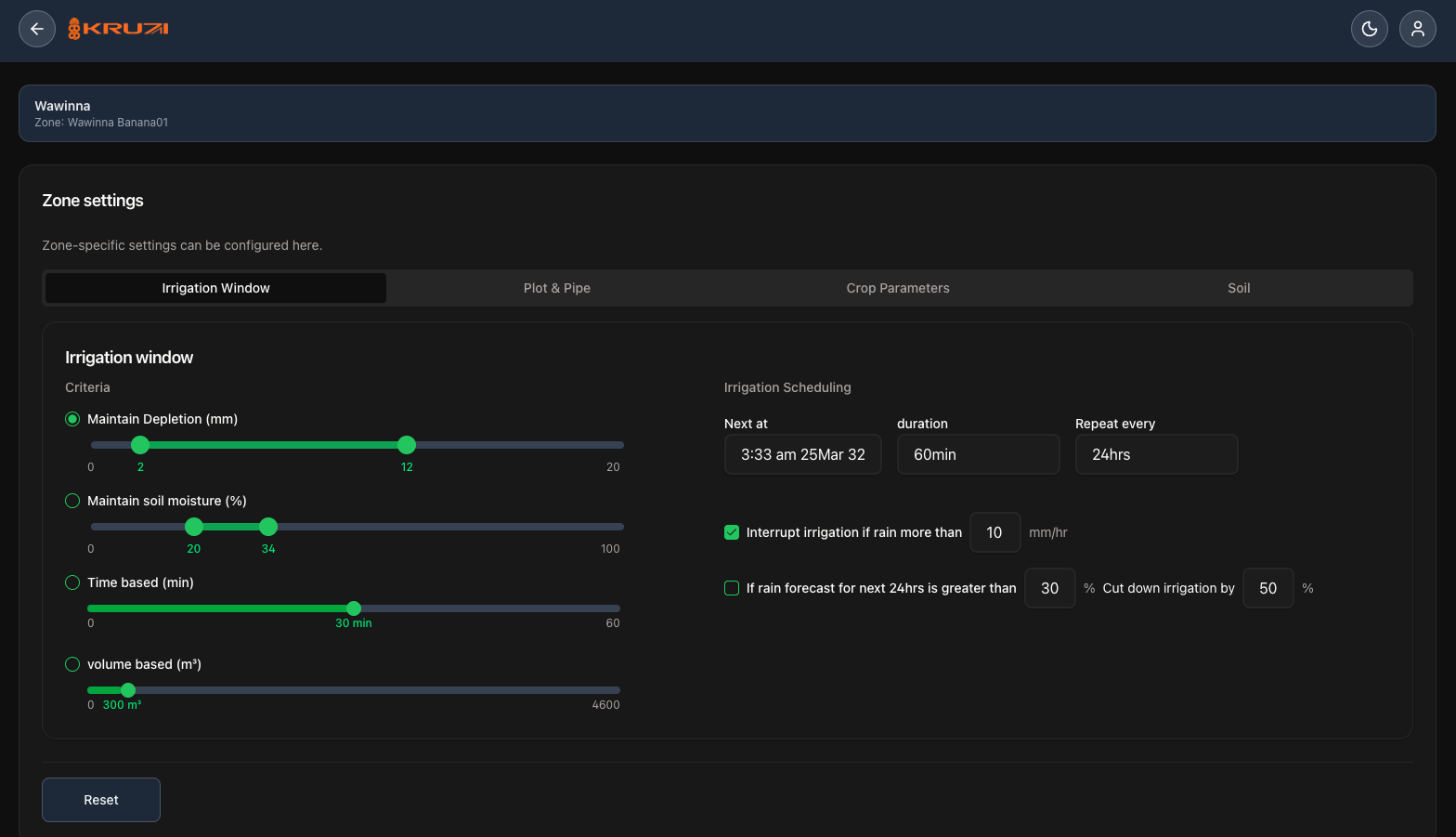Open the Soil tab
Image resolution: width=1456 pixels, height=837 pixels.
pyautogui.click(x=1239, y=288)
